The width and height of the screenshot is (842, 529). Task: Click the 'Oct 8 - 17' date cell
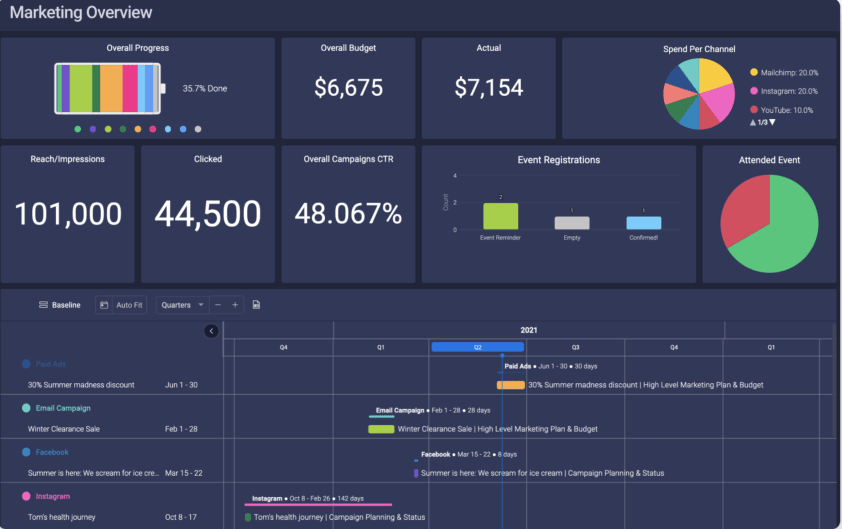(x=181, y=517)
